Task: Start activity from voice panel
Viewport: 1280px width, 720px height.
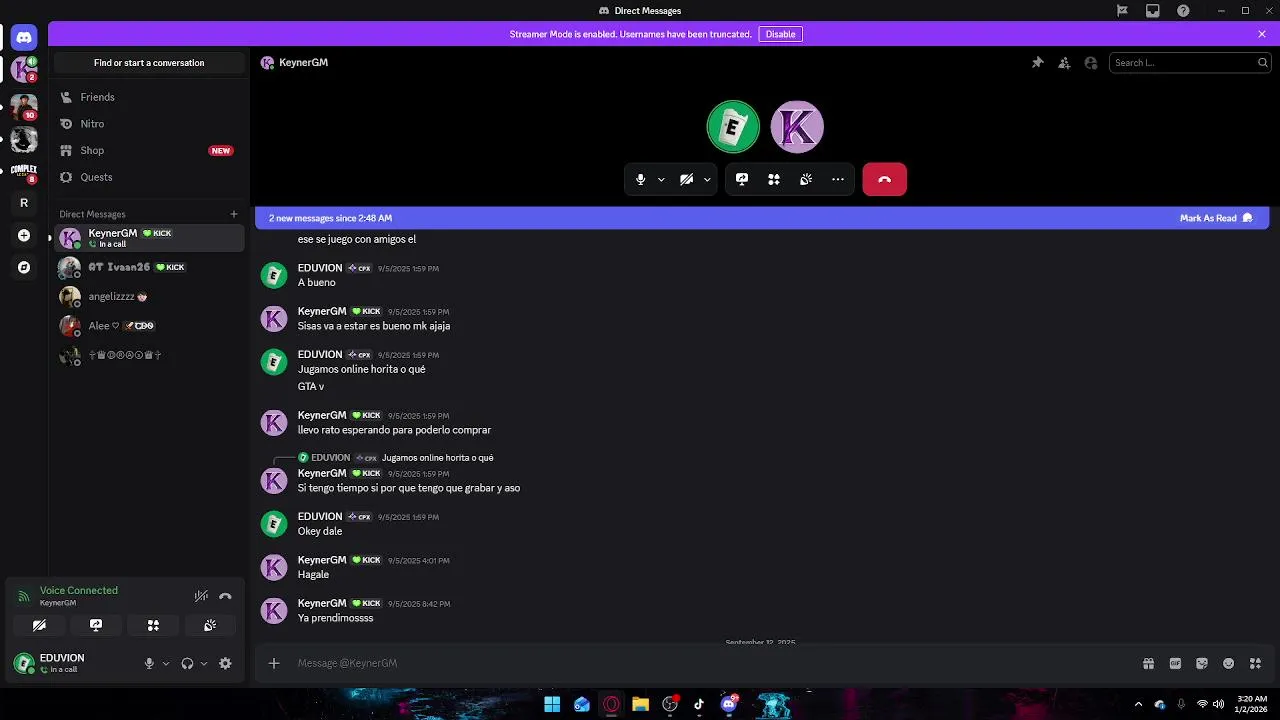Action: tap(153, 625)
